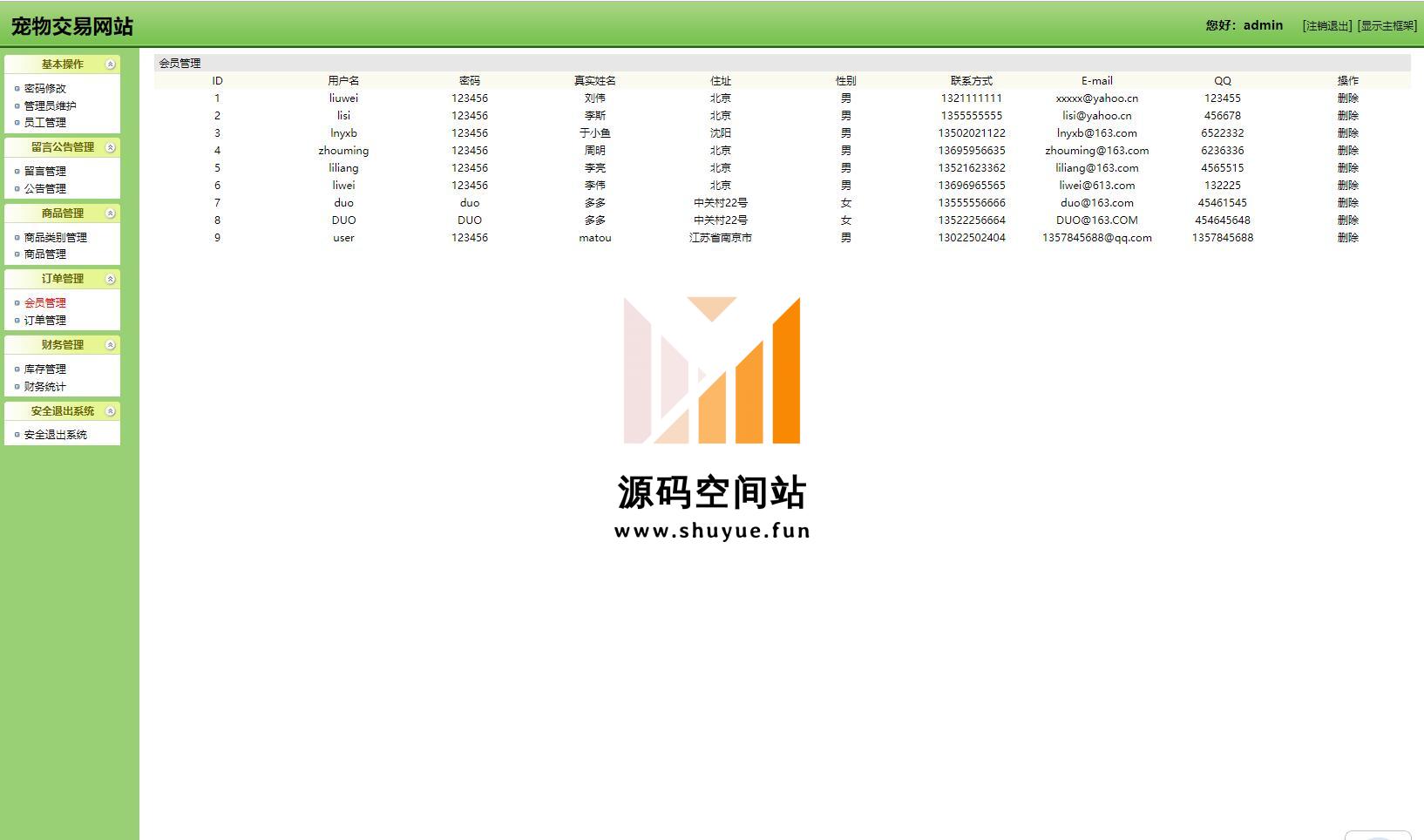Viewport: 1424px width, 840px height.
Task: Click address cell 沈阳
Action: point(721,132)
